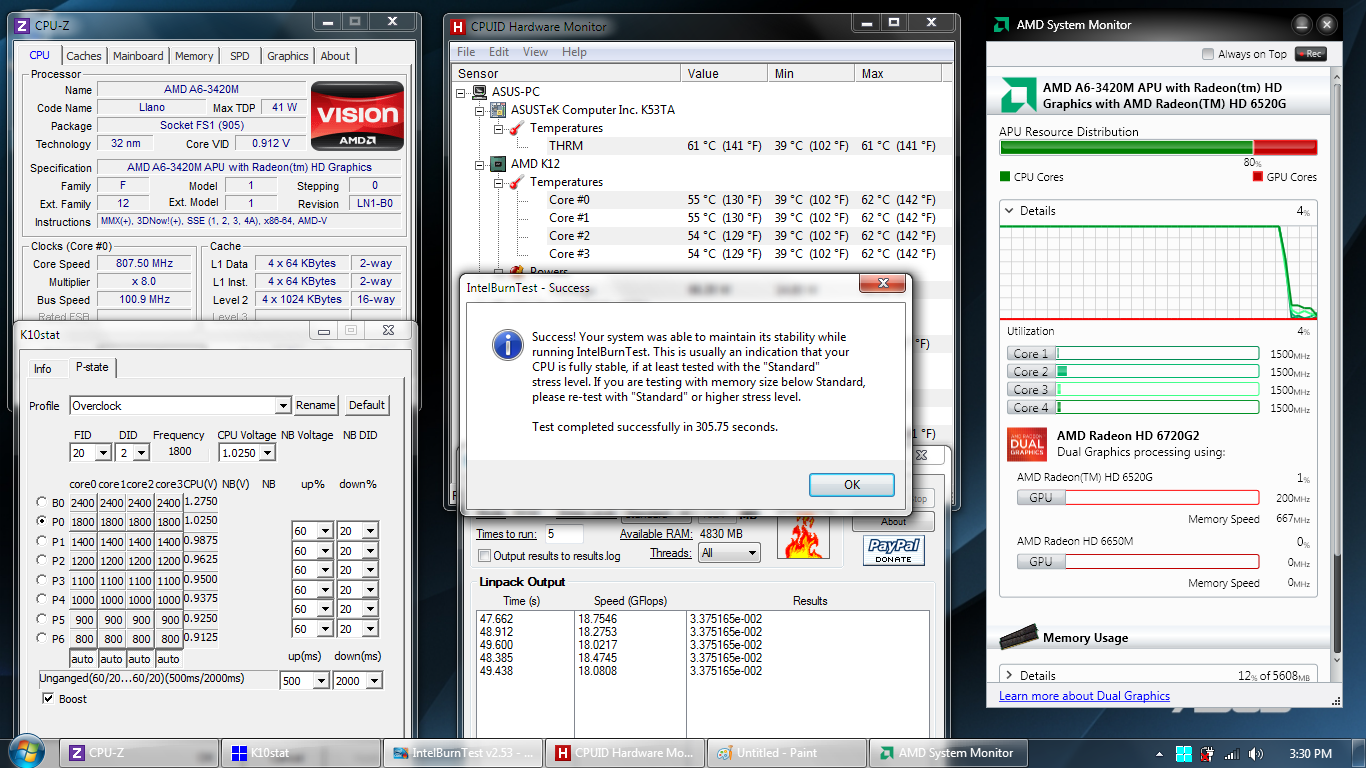Image resolution: width=1366 pixels, height=768 pixels.
Task: Click the PayPal Donate image
Action: click(893, 551)
